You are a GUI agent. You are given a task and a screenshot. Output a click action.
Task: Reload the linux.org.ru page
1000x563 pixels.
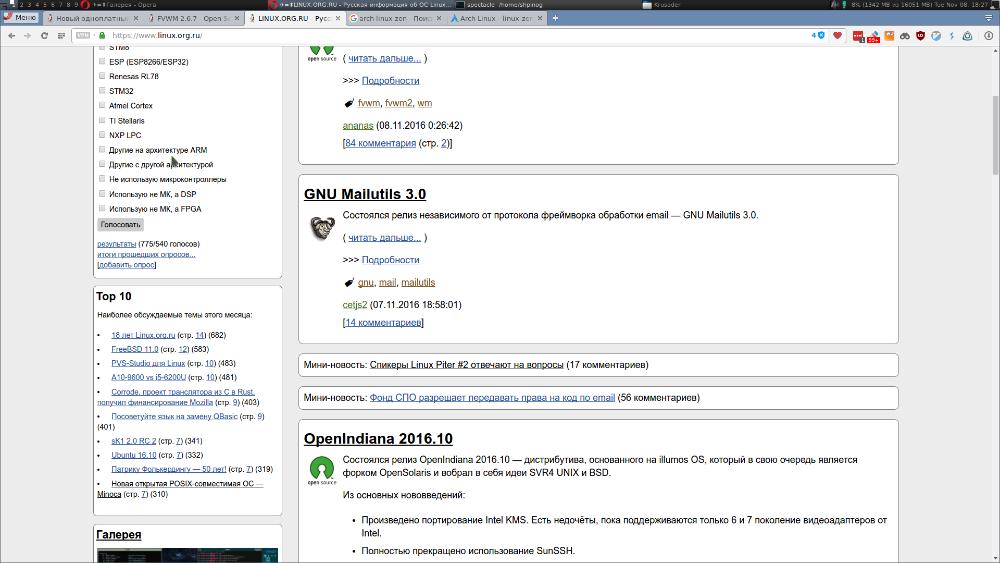(x=44, y=36)
